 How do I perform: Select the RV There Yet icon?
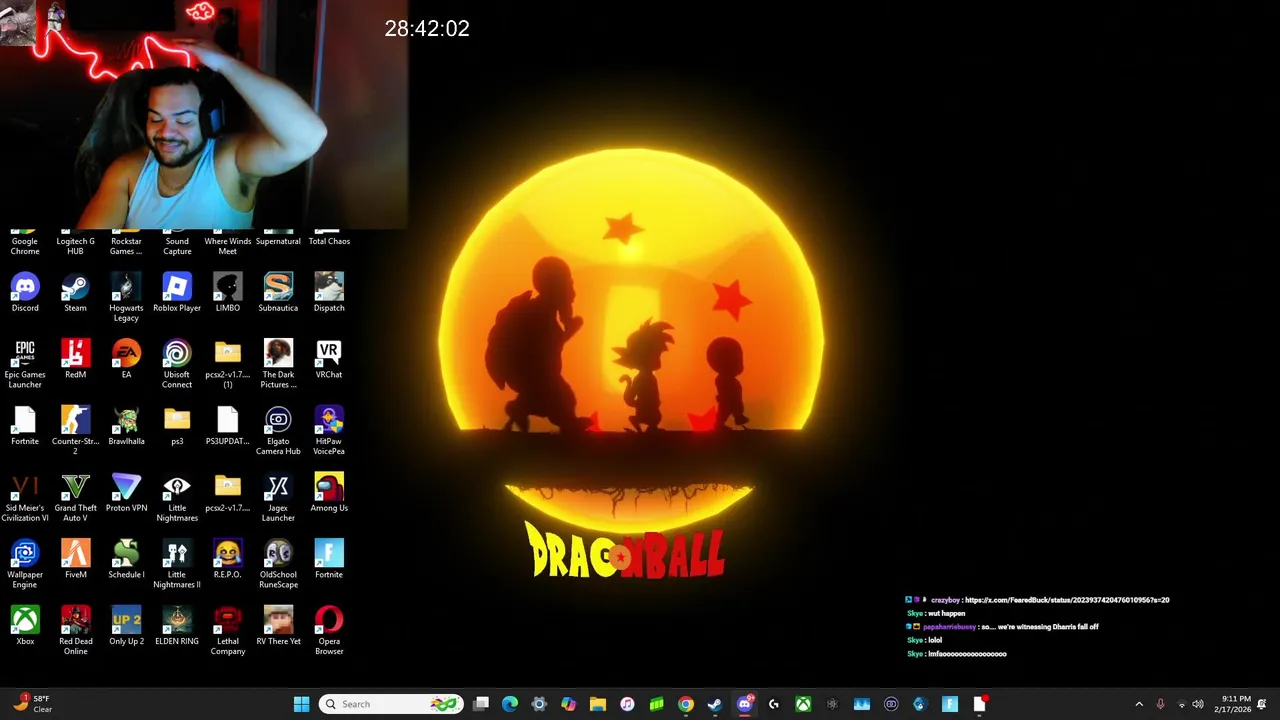tap(278, 627)
